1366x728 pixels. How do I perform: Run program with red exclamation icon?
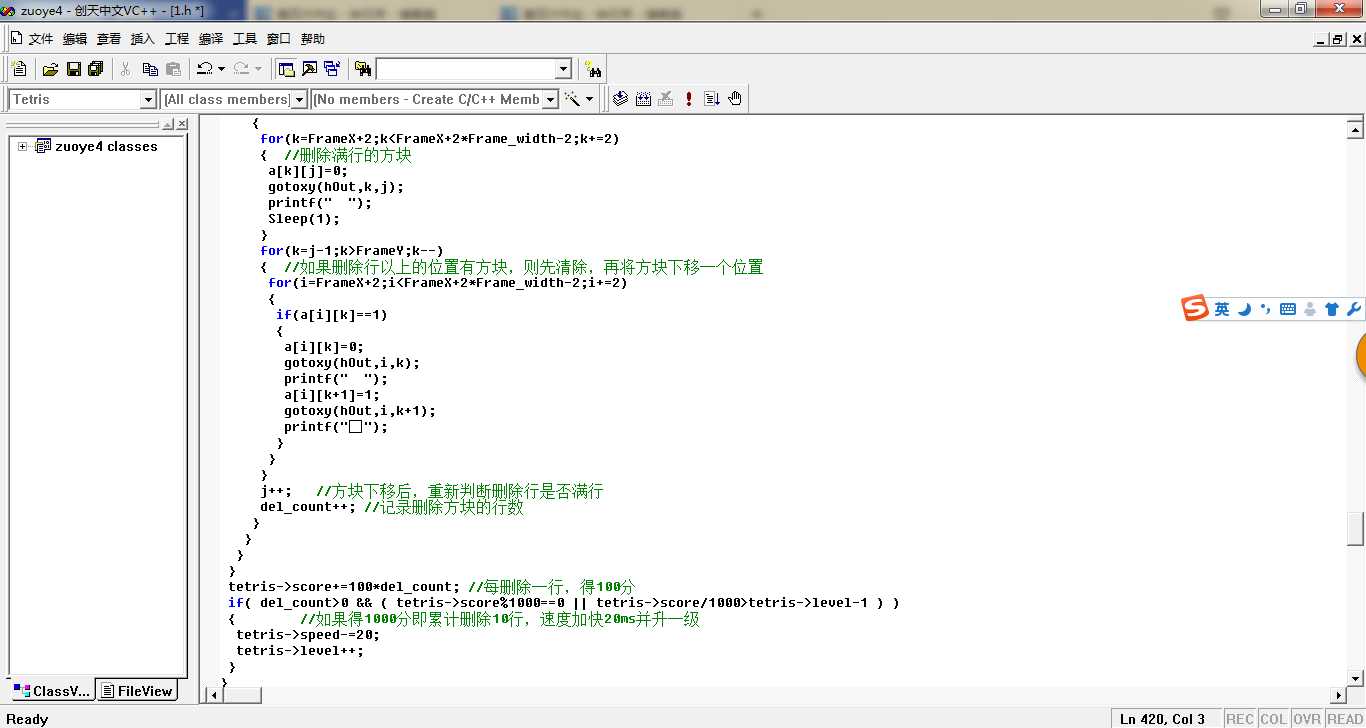coord(689,99)
